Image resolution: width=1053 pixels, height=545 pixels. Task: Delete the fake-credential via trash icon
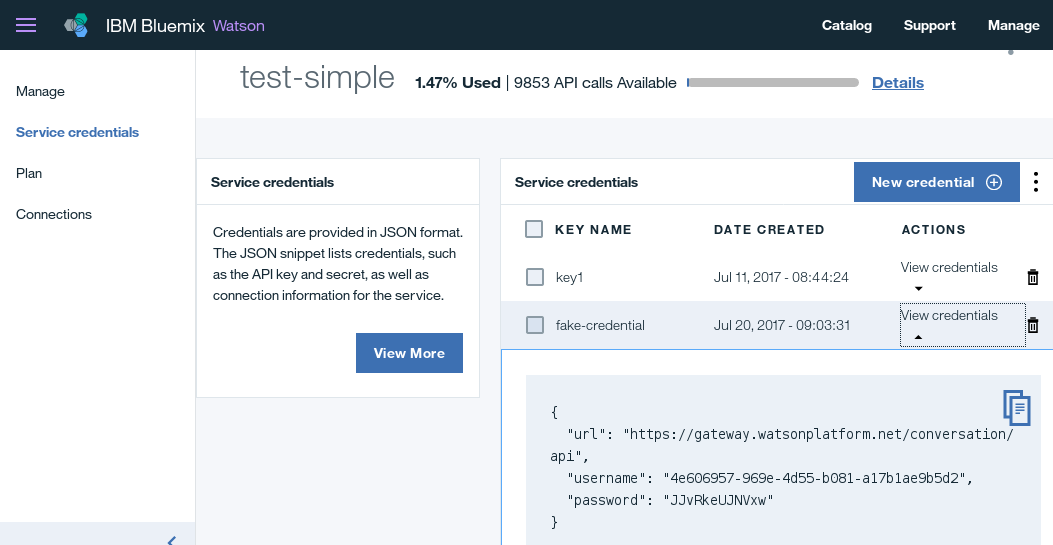tap(1033, 325)
